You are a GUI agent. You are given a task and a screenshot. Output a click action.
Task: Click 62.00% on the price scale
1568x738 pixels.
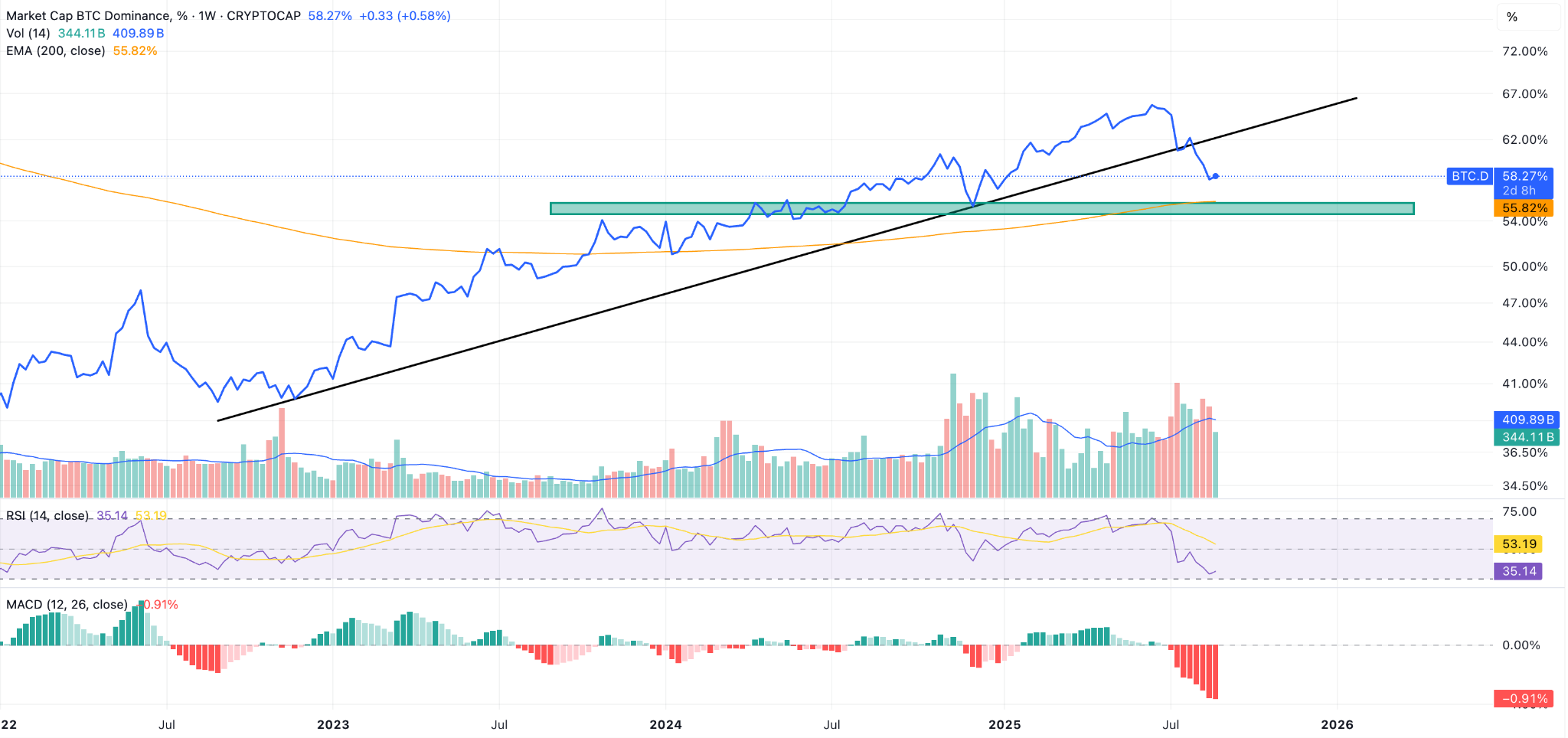coord(1524,139)
